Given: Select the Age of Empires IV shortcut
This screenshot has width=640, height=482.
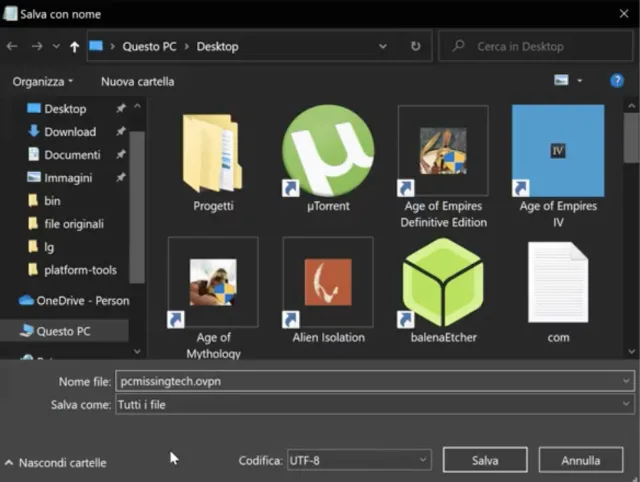Looking at the screenshot, I should point(557,151).
